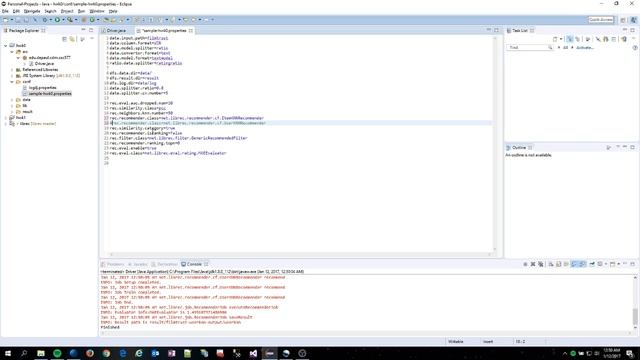640x360 pixels.
Task: Remove Launch icon in Console
Action: pyautogui.click(x=533, y=264)
